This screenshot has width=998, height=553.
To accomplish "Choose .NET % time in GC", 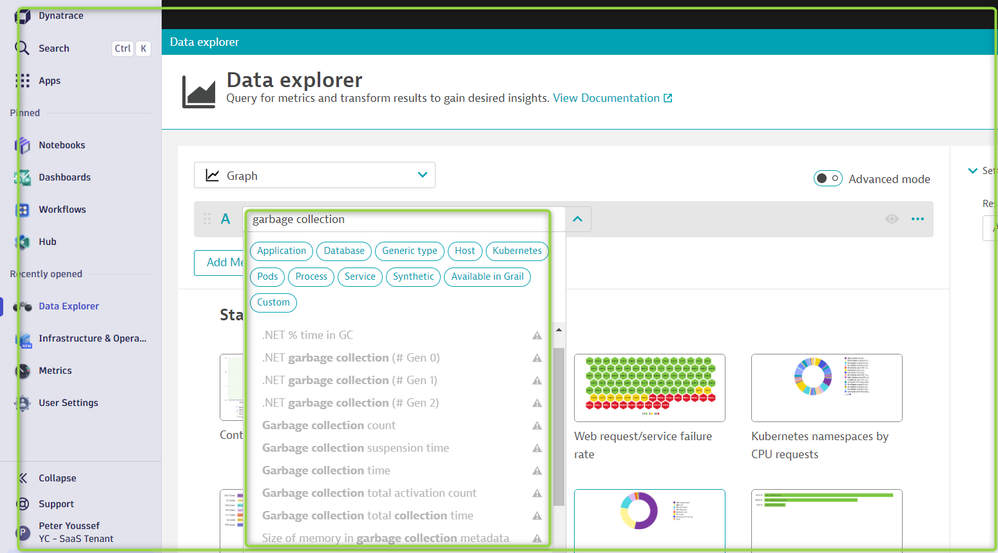I will [x=307, y=335].
